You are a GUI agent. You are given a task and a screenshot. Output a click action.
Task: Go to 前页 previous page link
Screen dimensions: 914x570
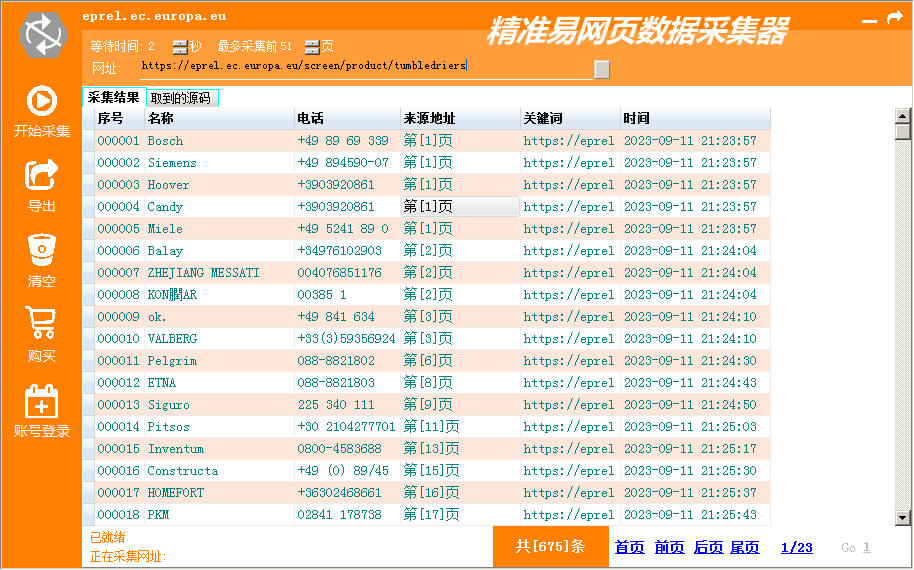click(x=669, y=547)
